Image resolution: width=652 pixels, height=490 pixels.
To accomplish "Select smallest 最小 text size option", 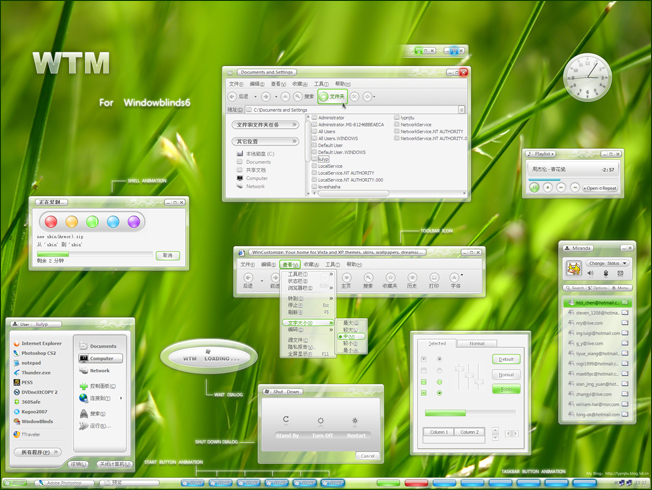I will pos(351,350).
